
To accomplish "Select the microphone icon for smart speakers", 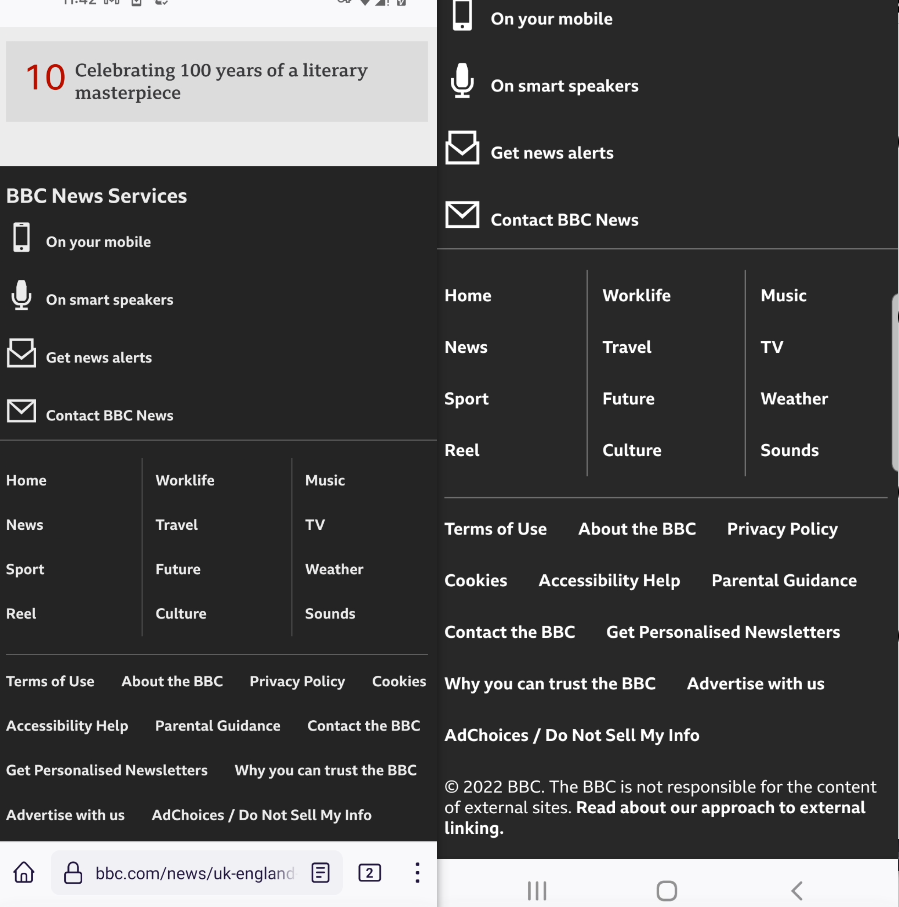I will coord(21,294).
